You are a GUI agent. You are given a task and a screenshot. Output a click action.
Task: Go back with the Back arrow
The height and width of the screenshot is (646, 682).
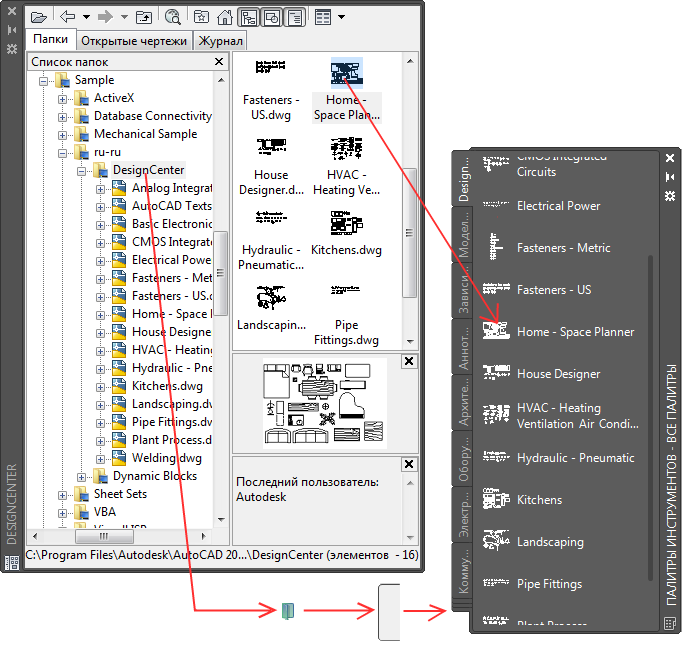coord(67,17)
